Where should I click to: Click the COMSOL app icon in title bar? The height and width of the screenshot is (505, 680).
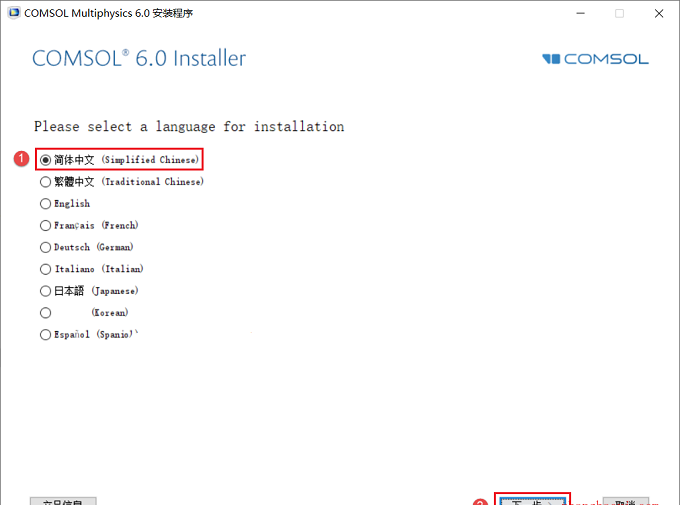14,13
